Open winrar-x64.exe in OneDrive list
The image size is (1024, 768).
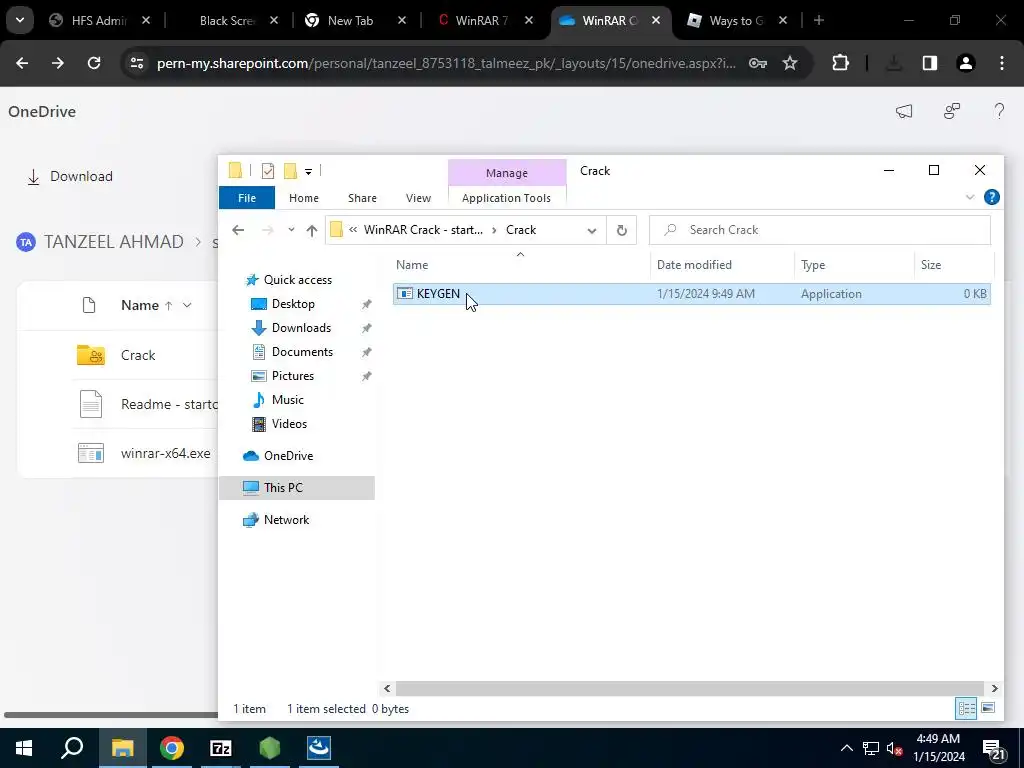[165, 453]
